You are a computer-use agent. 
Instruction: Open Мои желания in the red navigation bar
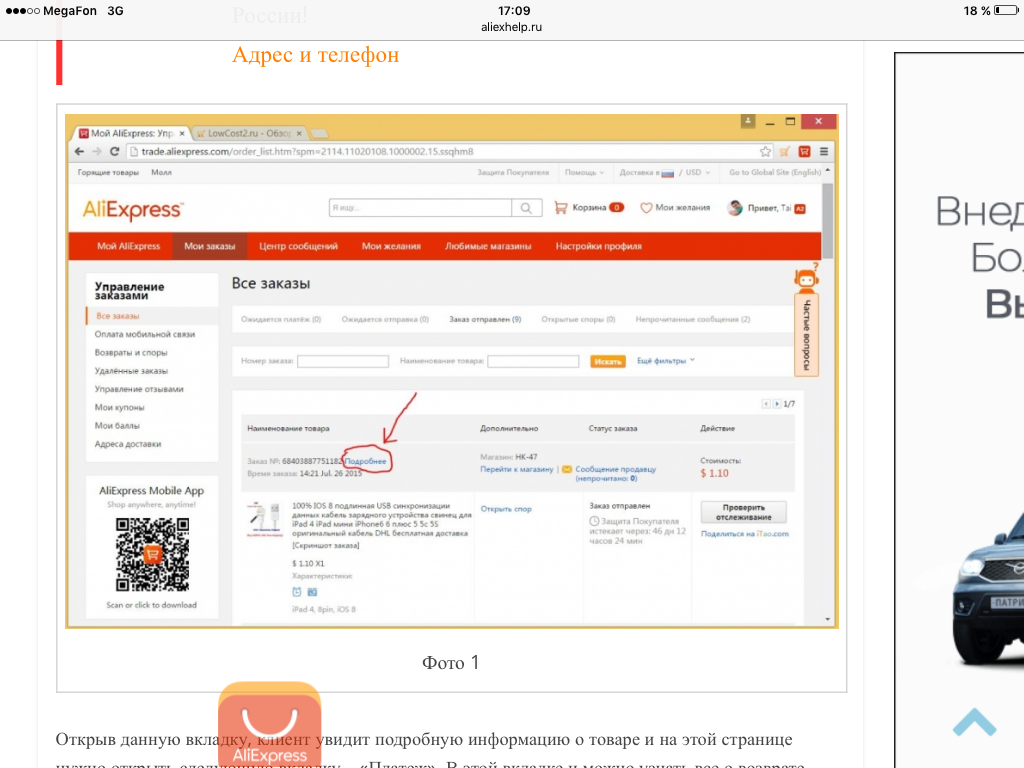(x=391, y=246)
